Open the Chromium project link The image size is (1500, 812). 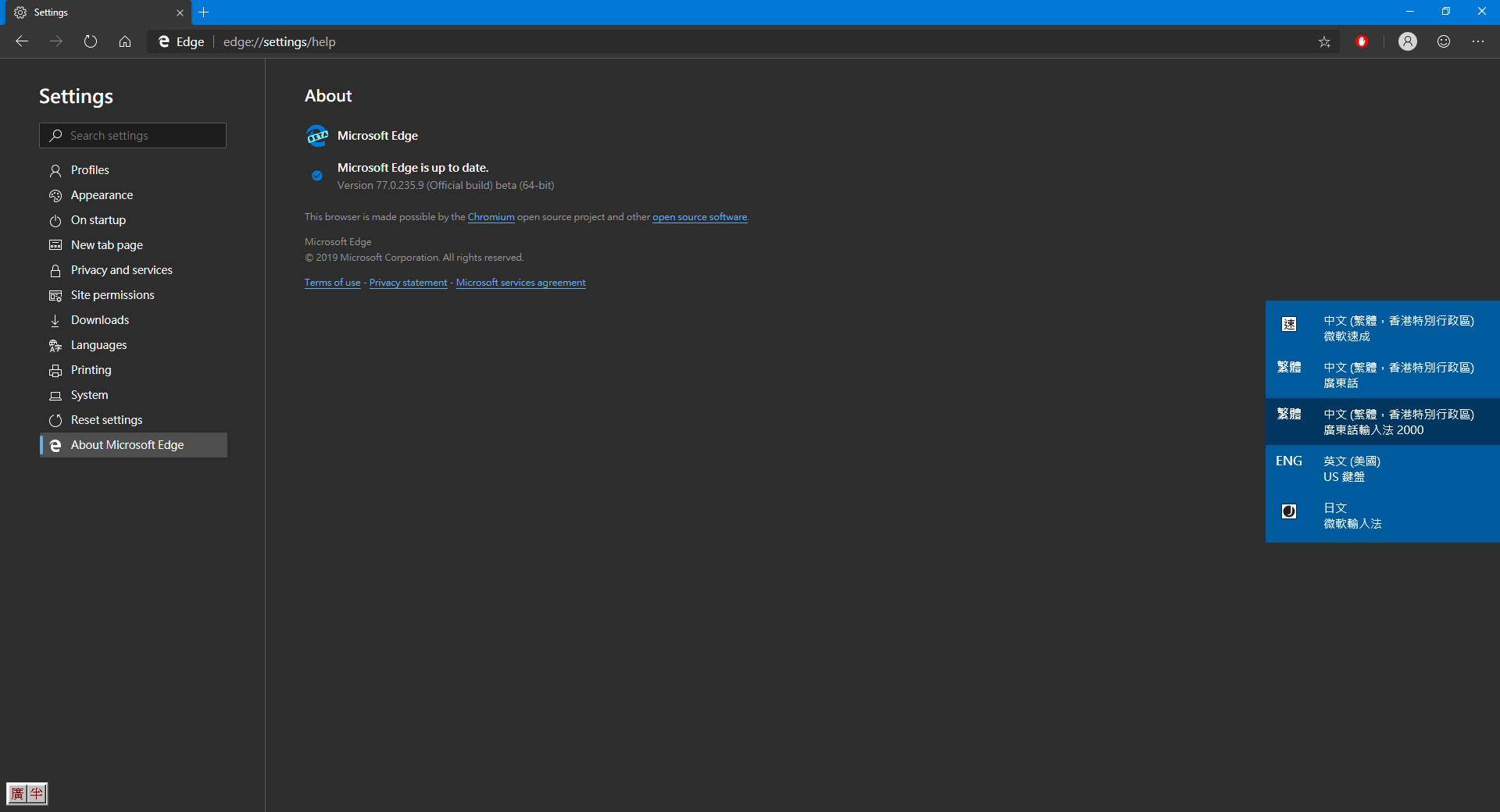(491, 216)
